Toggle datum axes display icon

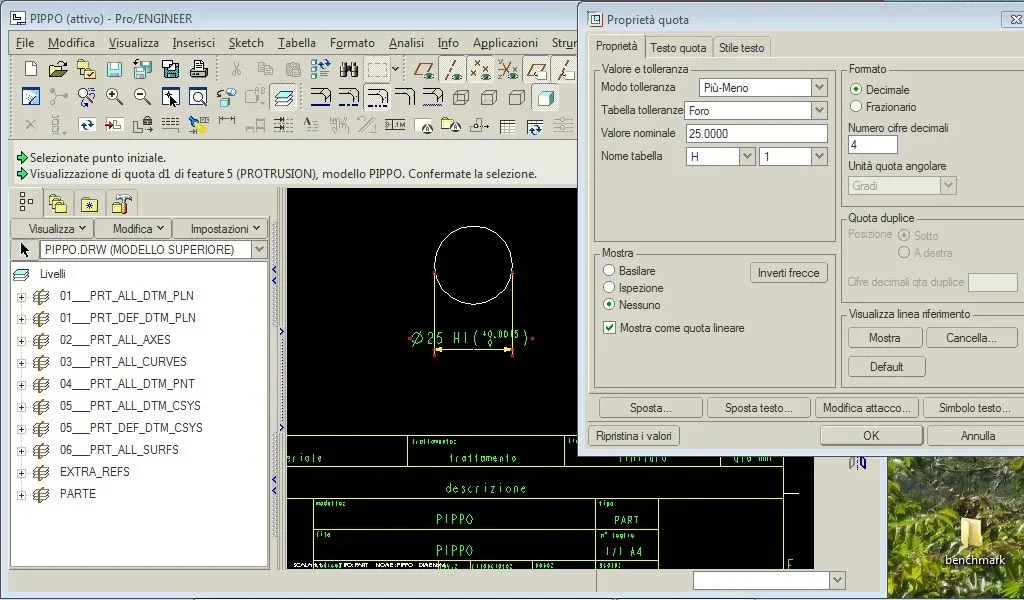pos(452,69)
